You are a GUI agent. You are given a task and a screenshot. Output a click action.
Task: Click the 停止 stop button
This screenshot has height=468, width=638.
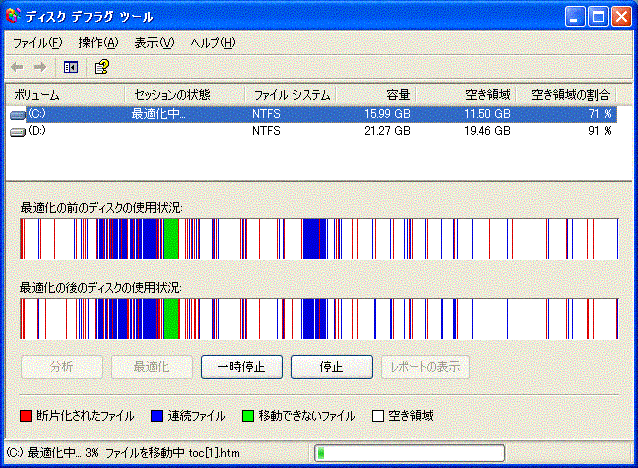click(332, 367)
